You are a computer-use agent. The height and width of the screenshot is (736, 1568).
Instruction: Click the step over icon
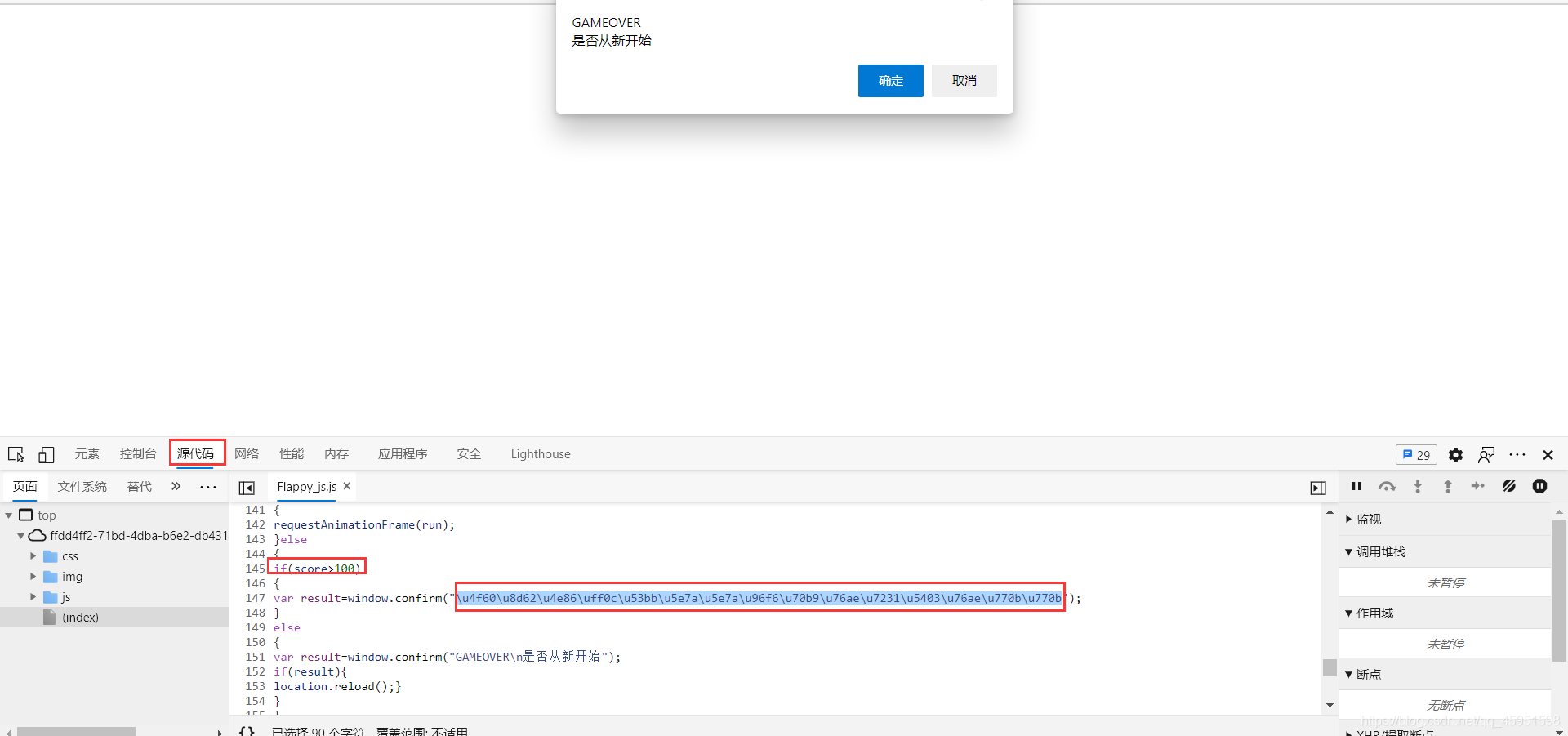[x=1387, y=486]
